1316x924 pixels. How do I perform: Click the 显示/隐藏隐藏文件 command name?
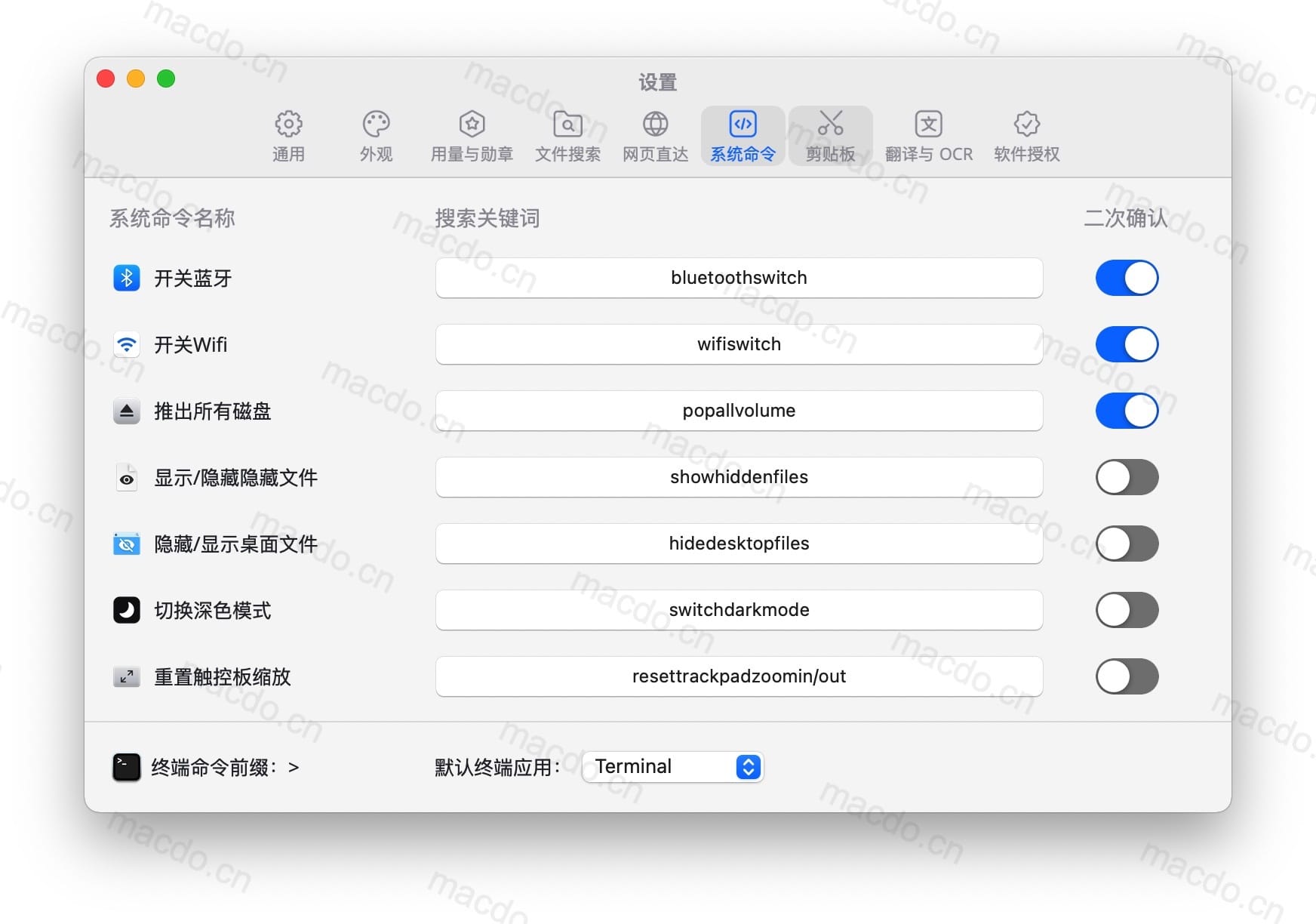235,478
